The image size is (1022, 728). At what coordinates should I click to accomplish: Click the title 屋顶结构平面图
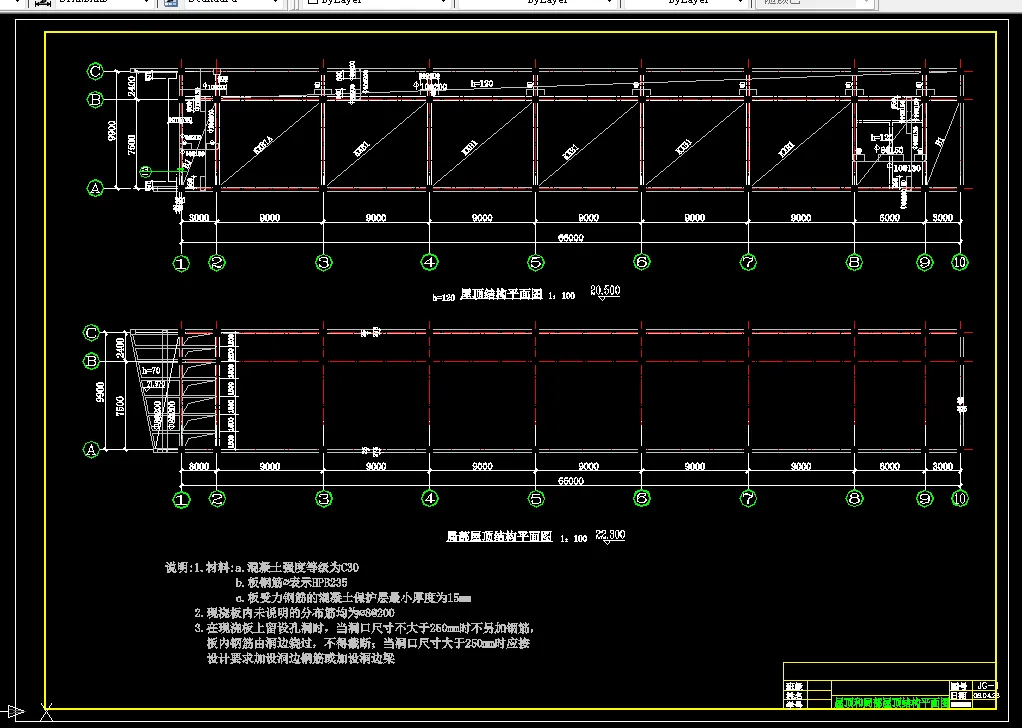point(501,294)
